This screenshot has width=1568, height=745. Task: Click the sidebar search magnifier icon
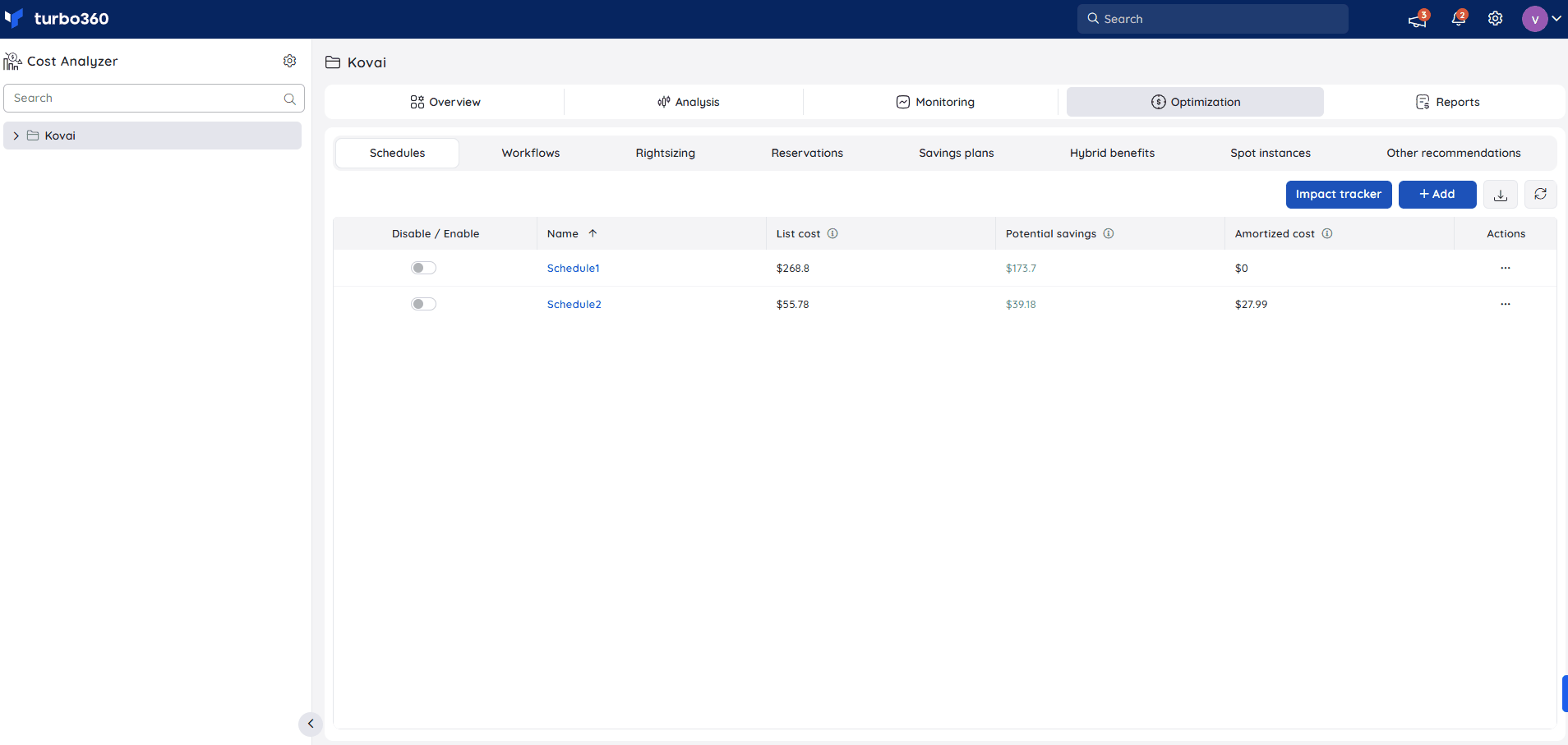pyautogui.click(x=289, y=99)
